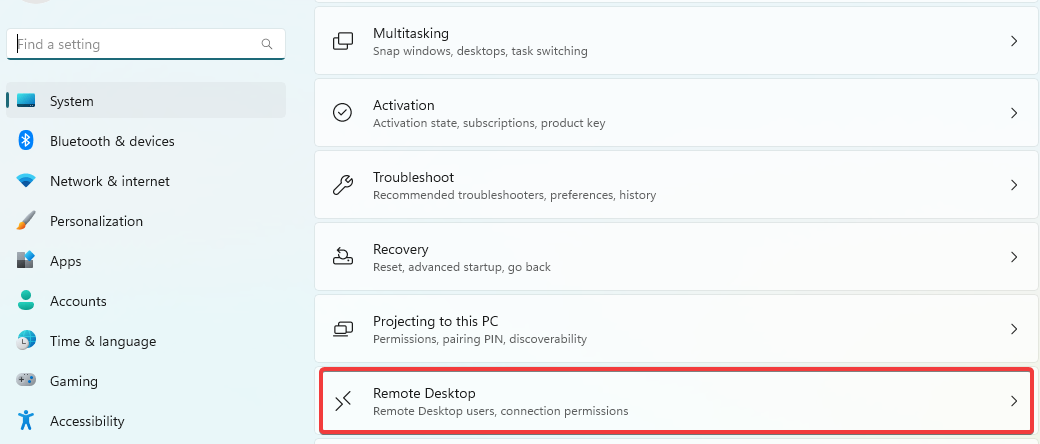
Task: Click the Bluetooth icon in sidebar
Action: [x=26, y=141]
